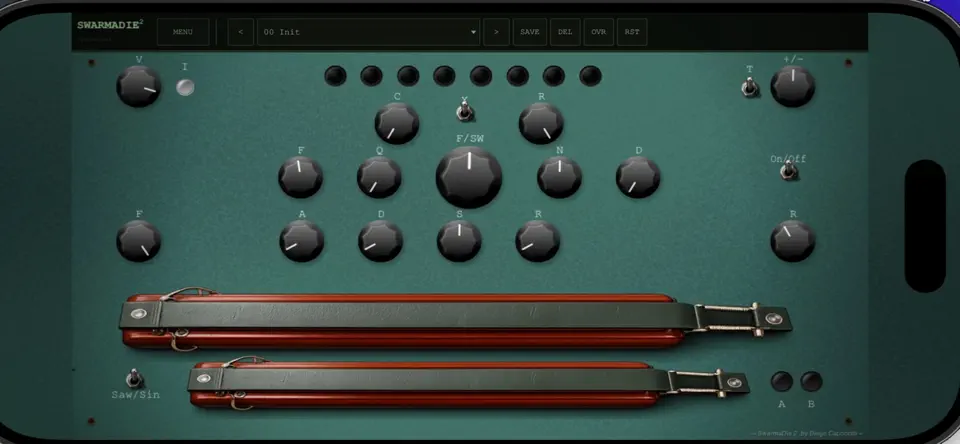This screenshot has width=960, height=444.
Task: Go to next preset with > button
Action: point(496,32)
